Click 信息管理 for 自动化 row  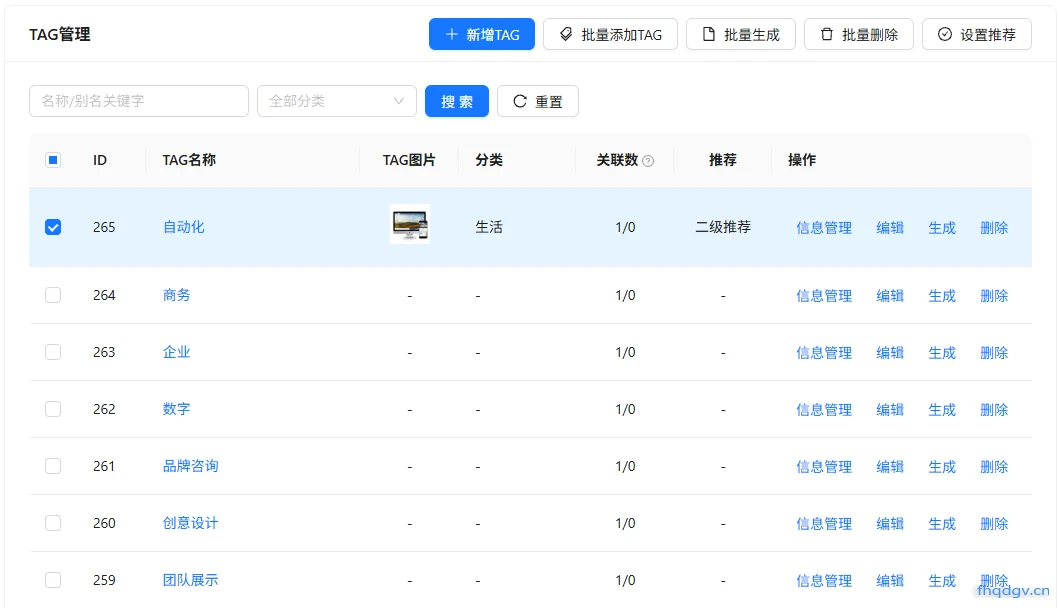point(824,228)
